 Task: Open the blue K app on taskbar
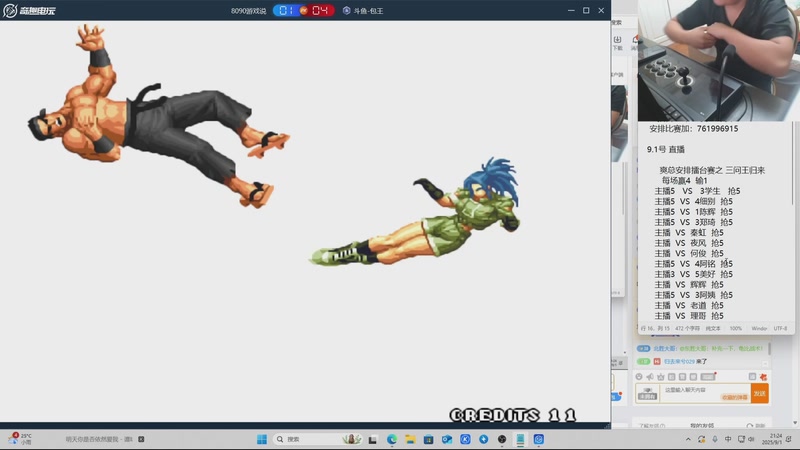coord(465,439)
